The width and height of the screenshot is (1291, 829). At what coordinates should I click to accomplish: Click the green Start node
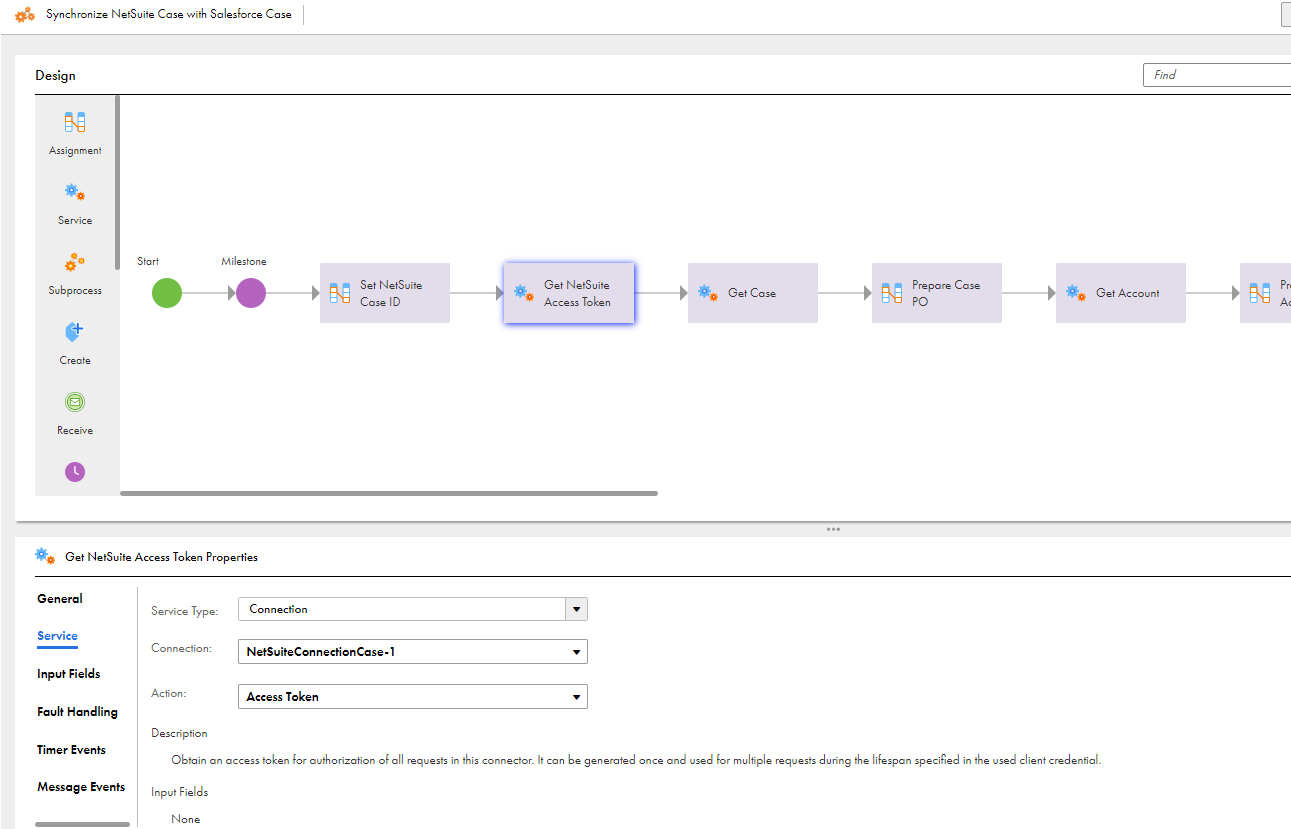pos(167,293)
